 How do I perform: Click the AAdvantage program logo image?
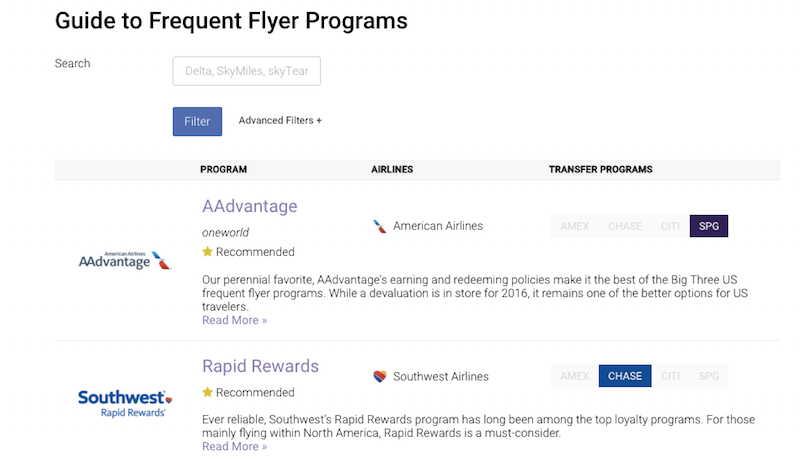pyautogui.click(x=125, y=260)
